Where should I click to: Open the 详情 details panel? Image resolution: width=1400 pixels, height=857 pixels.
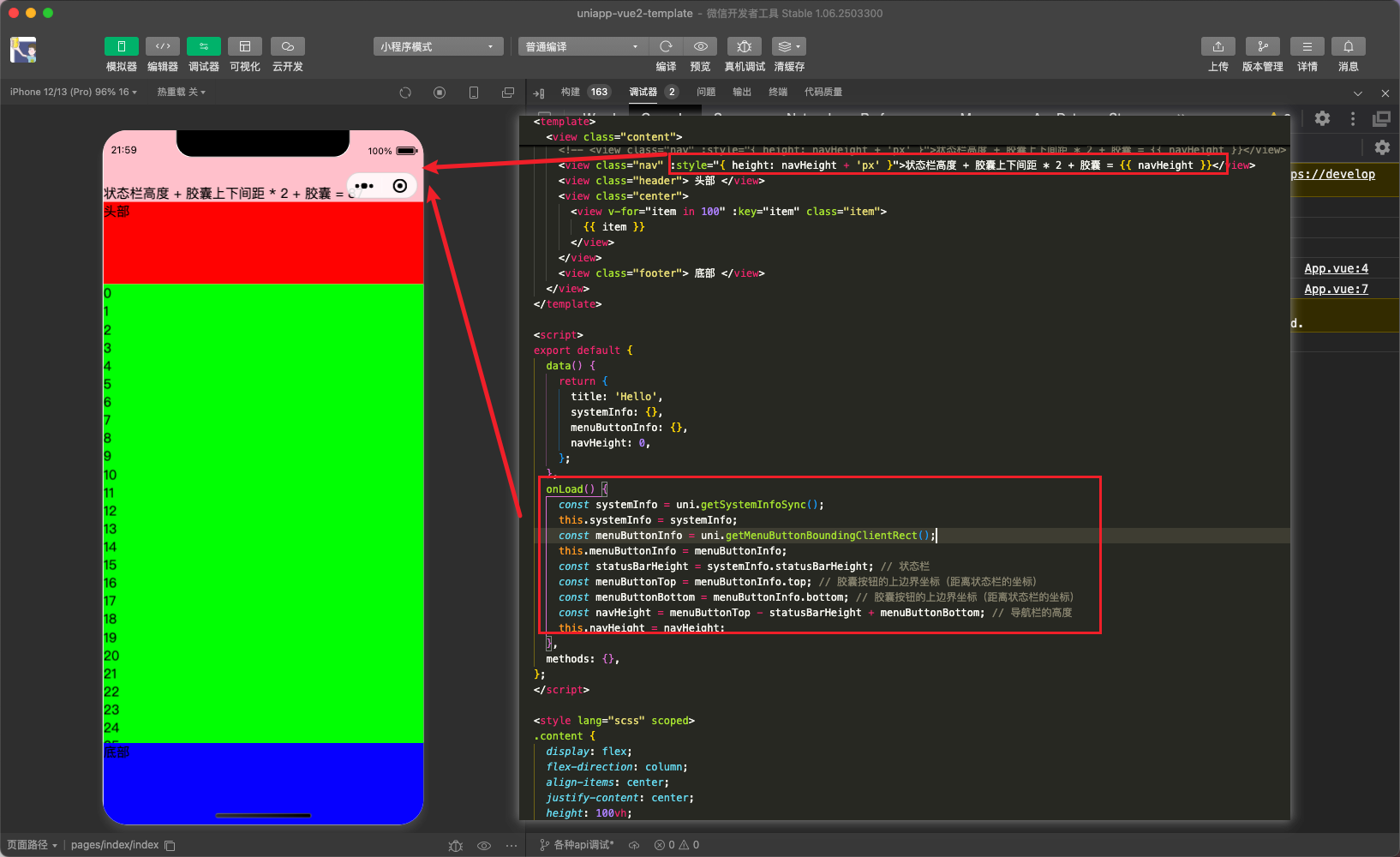[1307, 46]
